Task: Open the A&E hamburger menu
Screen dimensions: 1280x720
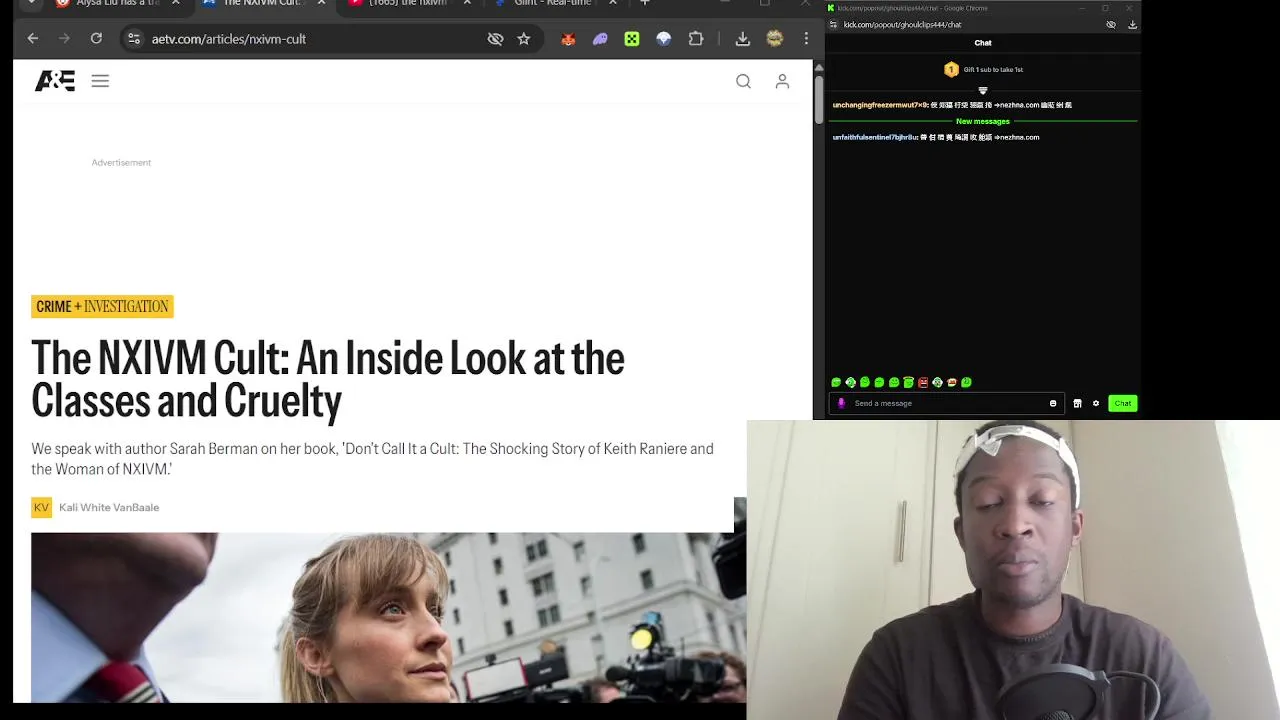Action: 100,81
